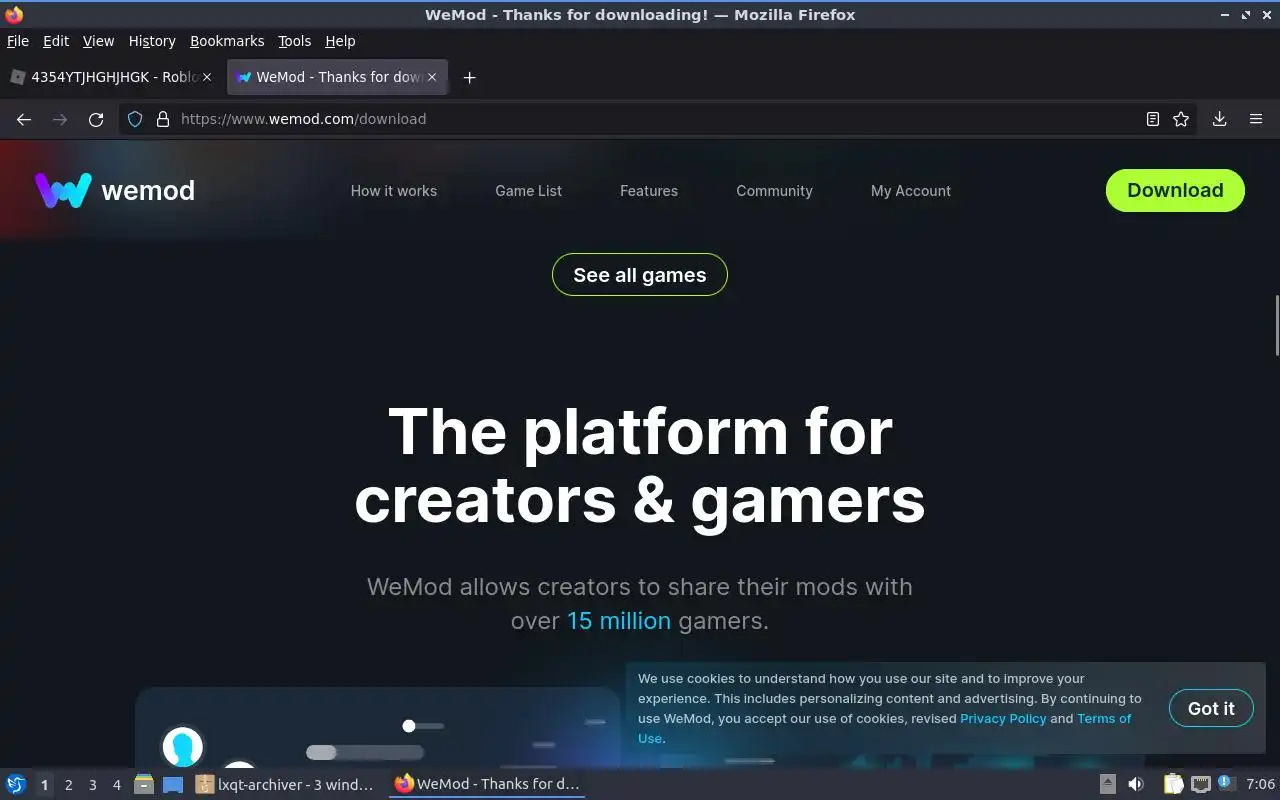Bookmark this page with the star
Screen dimensions: 1280x800
click(1181, 119)
